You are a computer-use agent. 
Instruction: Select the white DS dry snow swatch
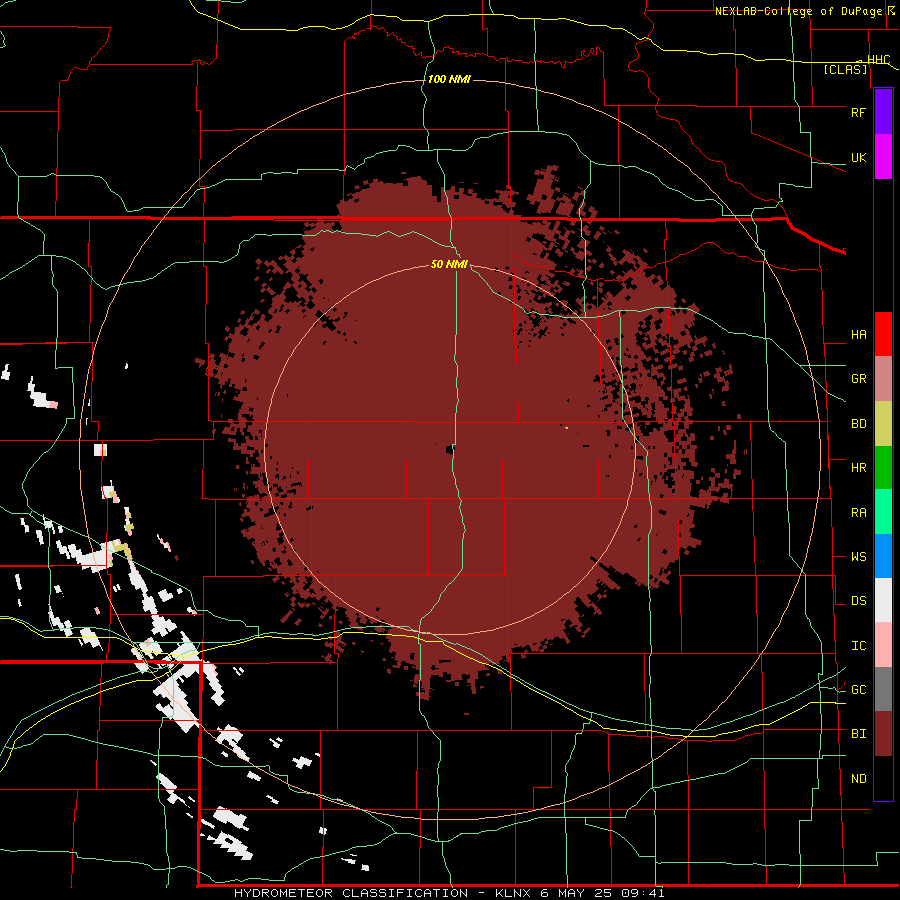[883, 600]
